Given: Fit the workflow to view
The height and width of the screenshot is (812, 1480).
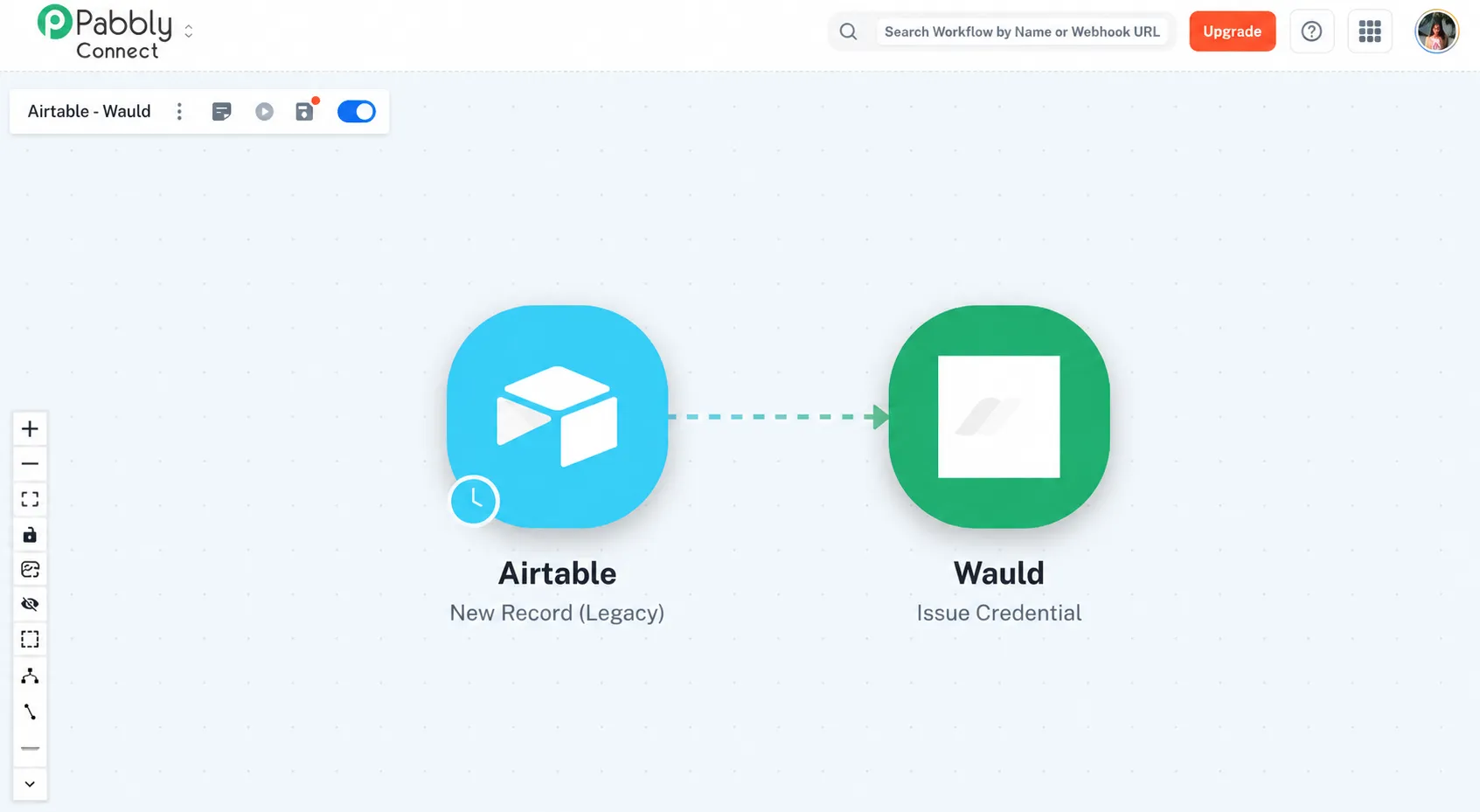Looking at the screenshot, I should tap(30, 498).
